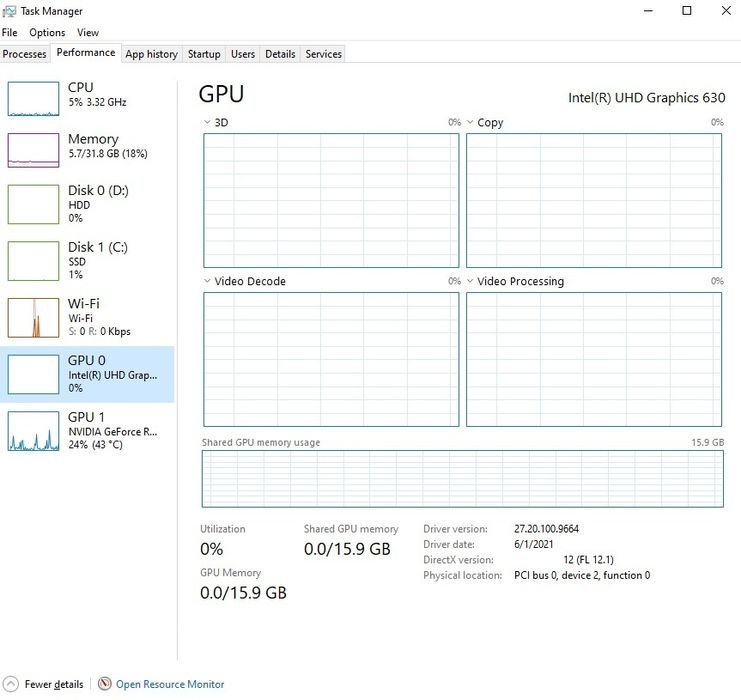
Task: Open the Services tab
Action: pos(323,54)
